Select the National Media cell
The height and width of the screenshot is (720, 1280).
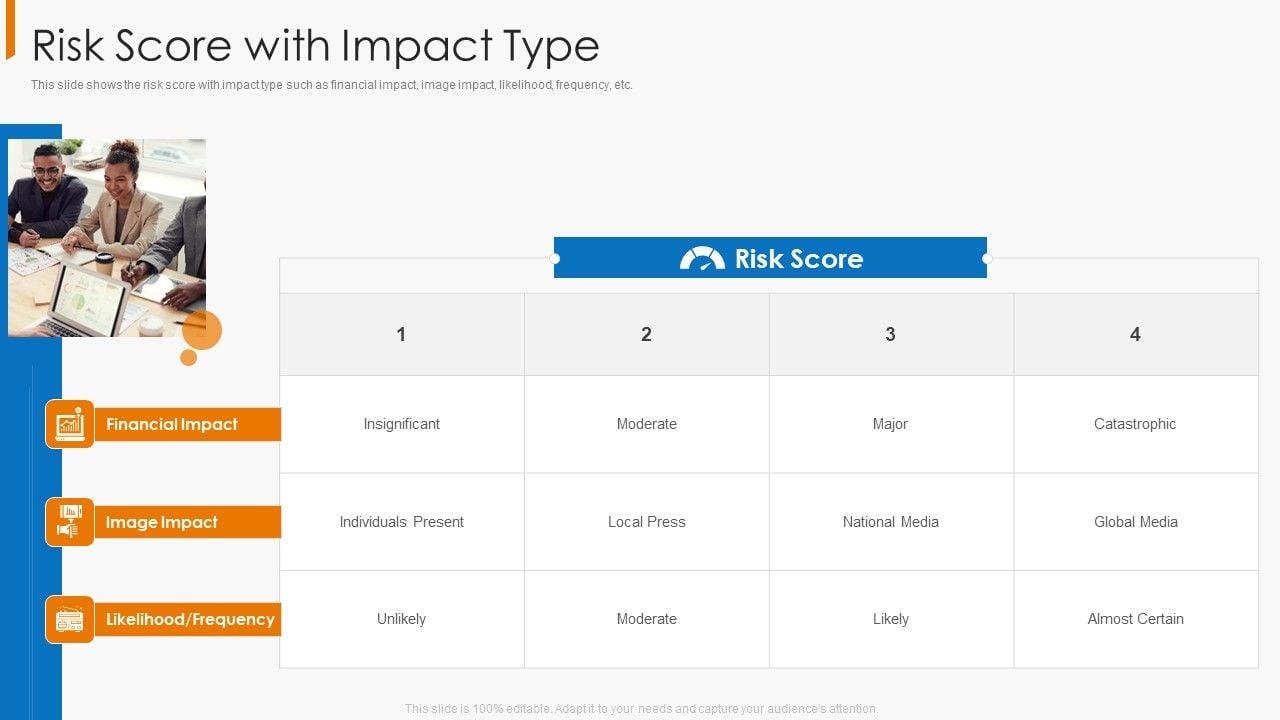890,522
